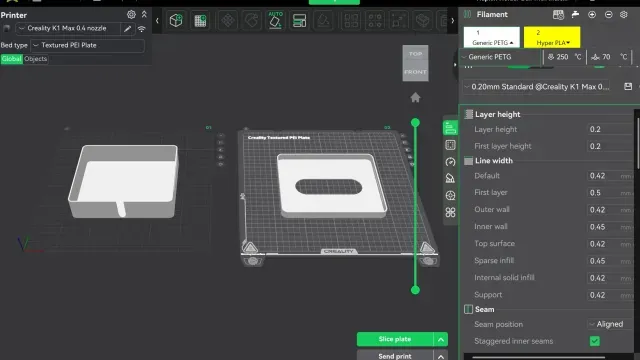Click the Add model cube icon
The width and height of the screenshot is (640, 360).
176,20
